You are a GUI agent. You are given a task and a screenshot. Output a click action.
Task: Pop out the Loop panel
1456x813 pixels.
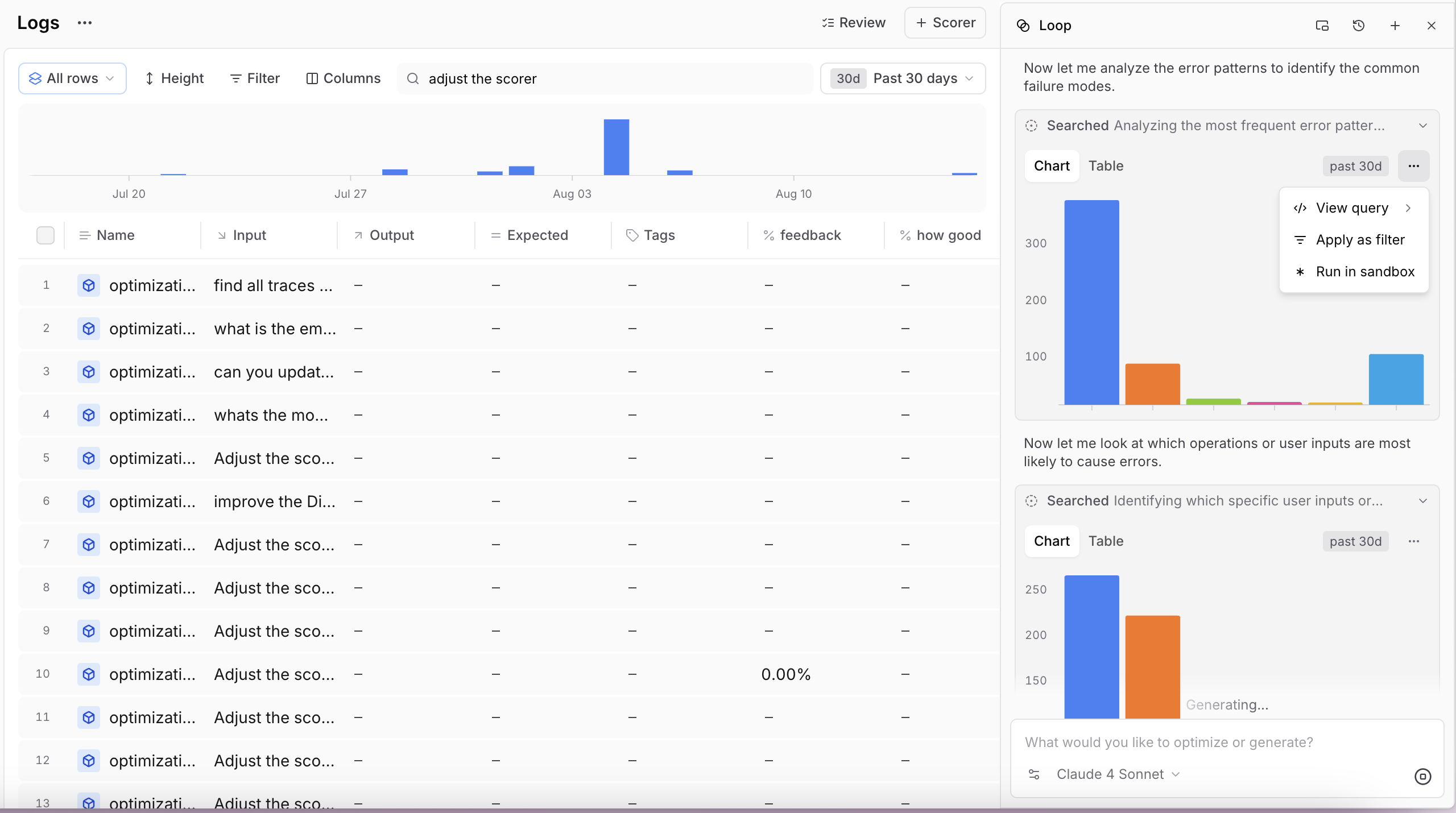(1321, 26)
